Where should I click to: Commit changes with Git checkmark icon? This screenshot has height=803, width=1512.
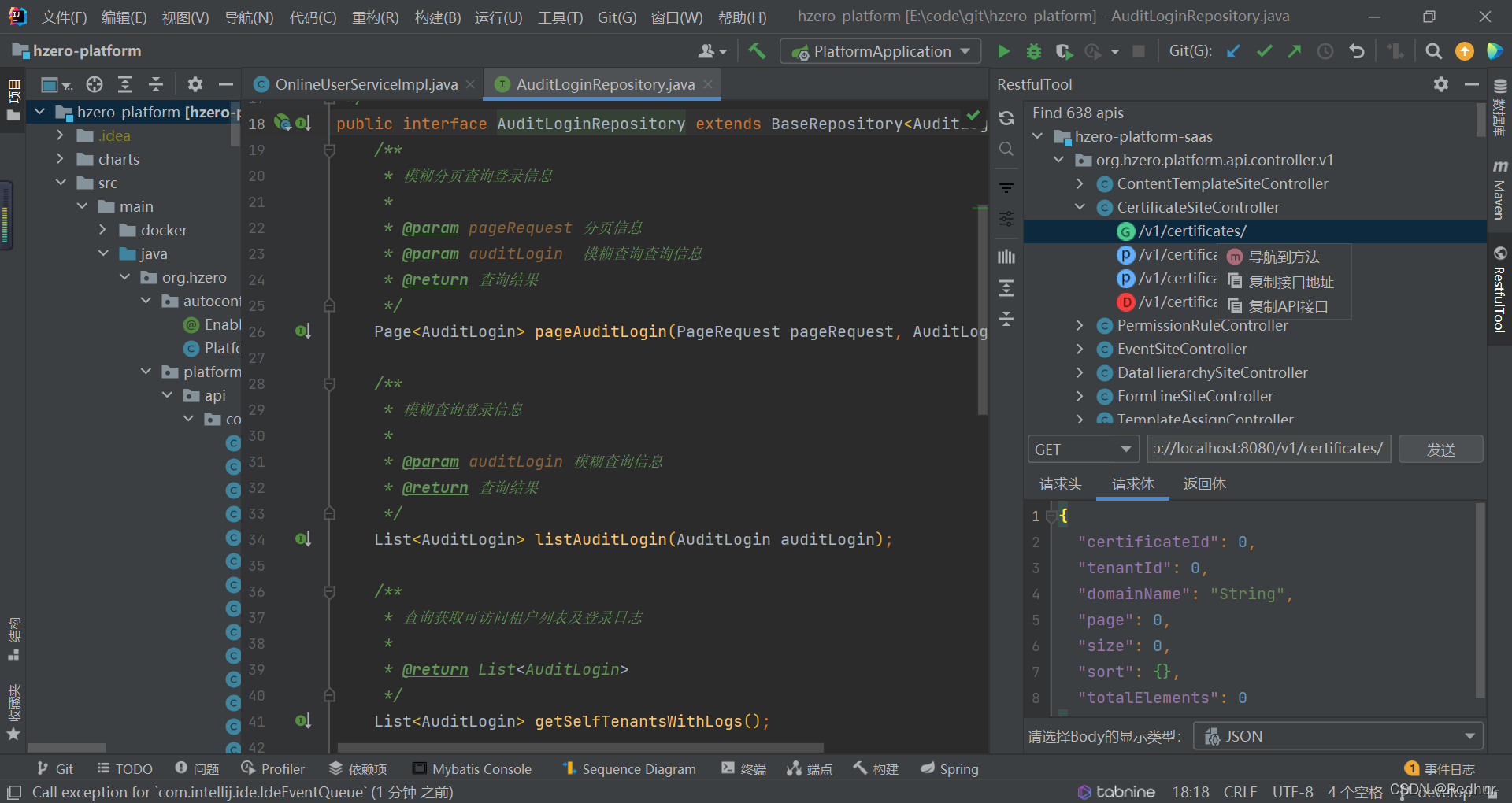point(1265,51)
